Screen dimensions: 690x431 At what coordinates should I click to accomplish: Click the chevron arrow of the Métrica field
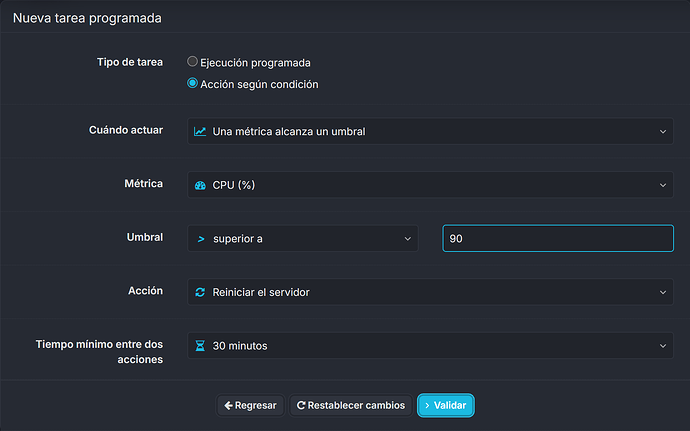[x=663, y=185]
